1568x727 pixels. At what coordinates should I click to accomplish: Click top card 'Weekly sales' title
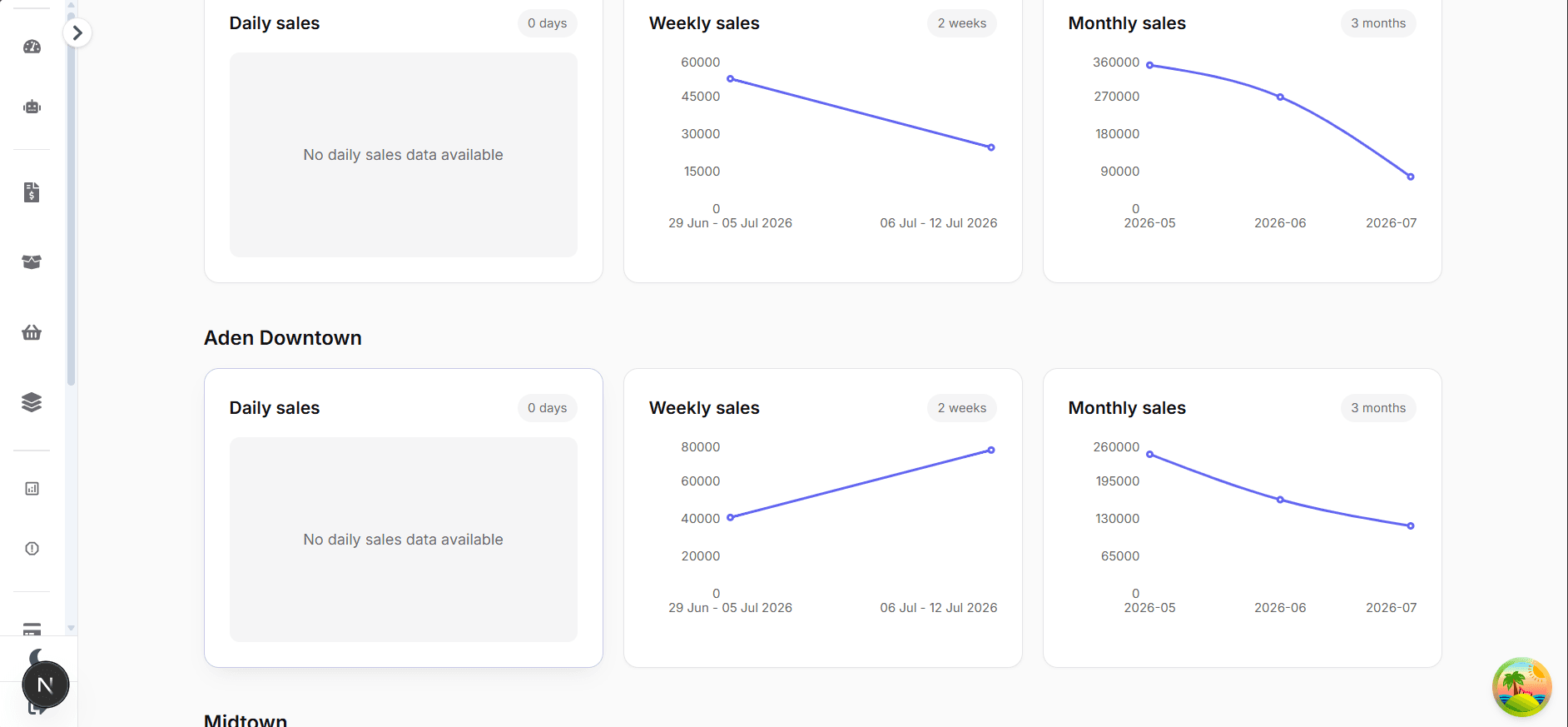[x=704, y=23]
